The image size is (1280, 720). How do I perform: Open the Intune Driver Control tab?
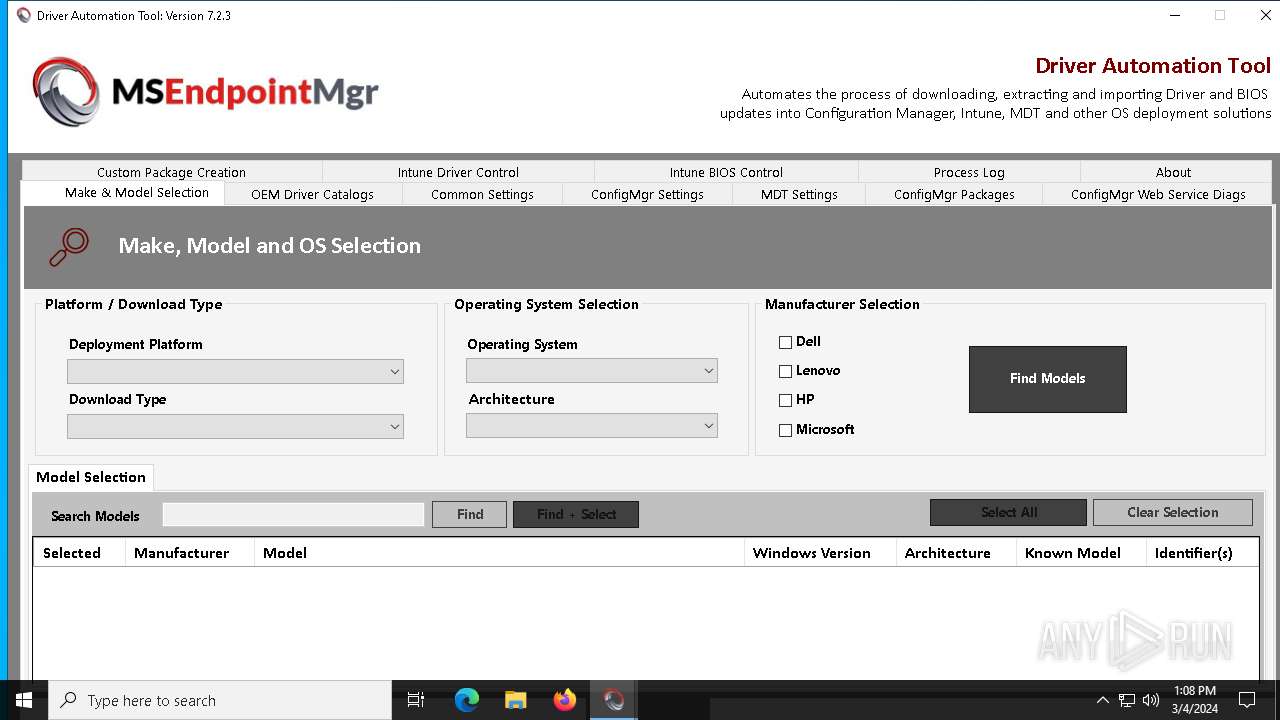coord(458,172)
